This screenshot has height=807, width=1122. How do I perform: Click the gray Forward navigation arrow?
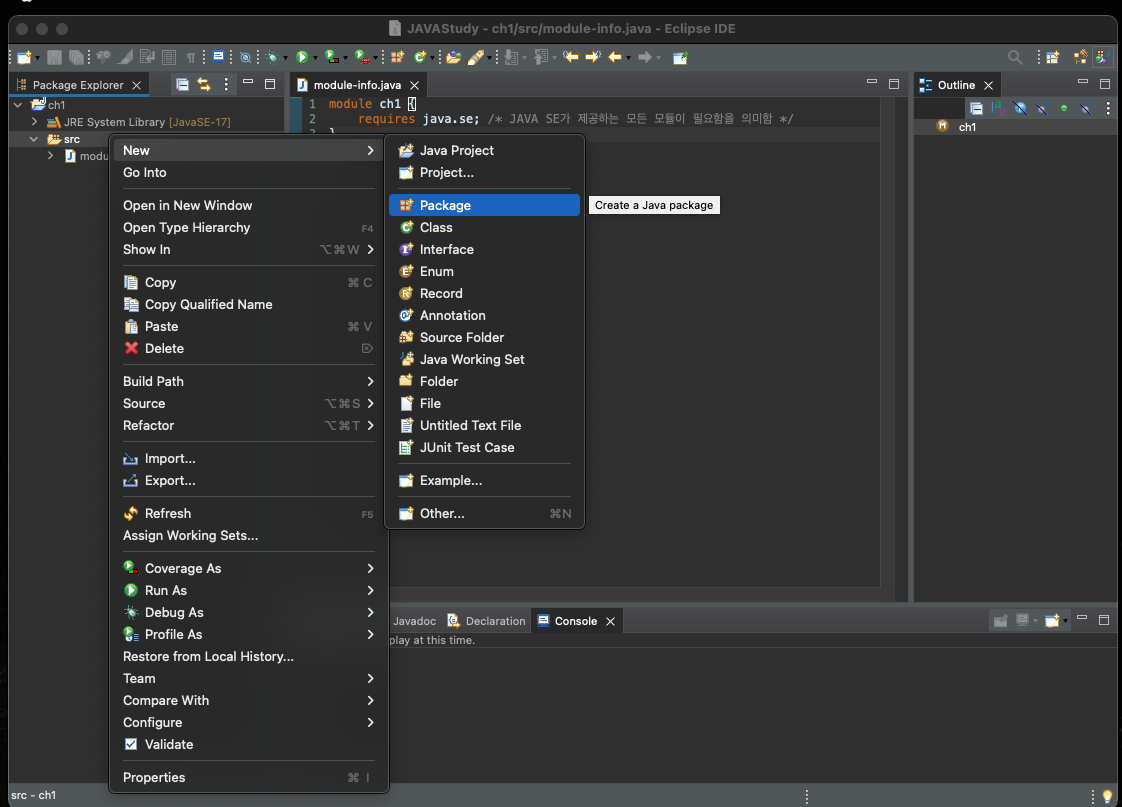pos(645,57)
